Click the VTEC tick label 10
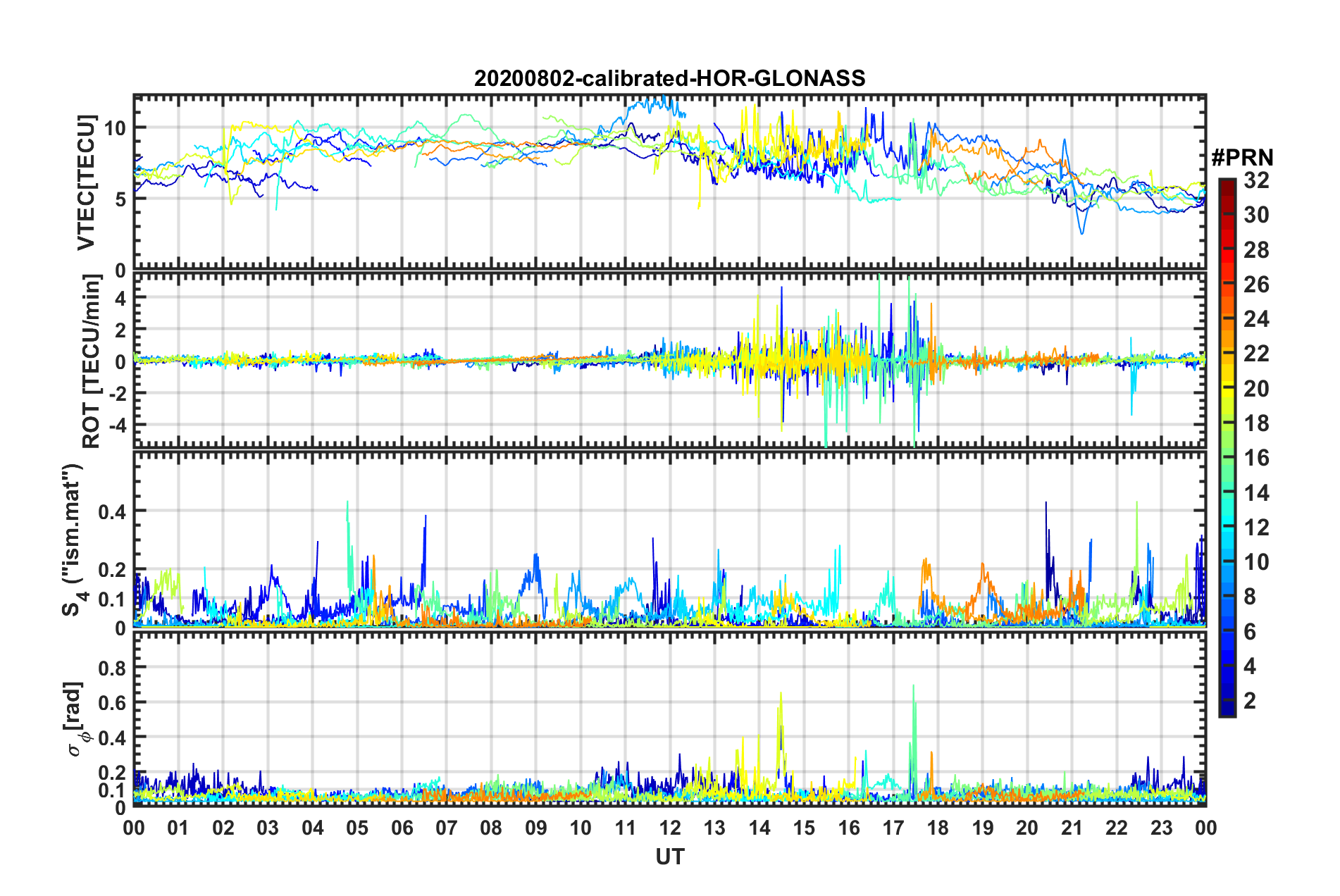Screen dimensions: 1340x896 (x=115, y=128)
